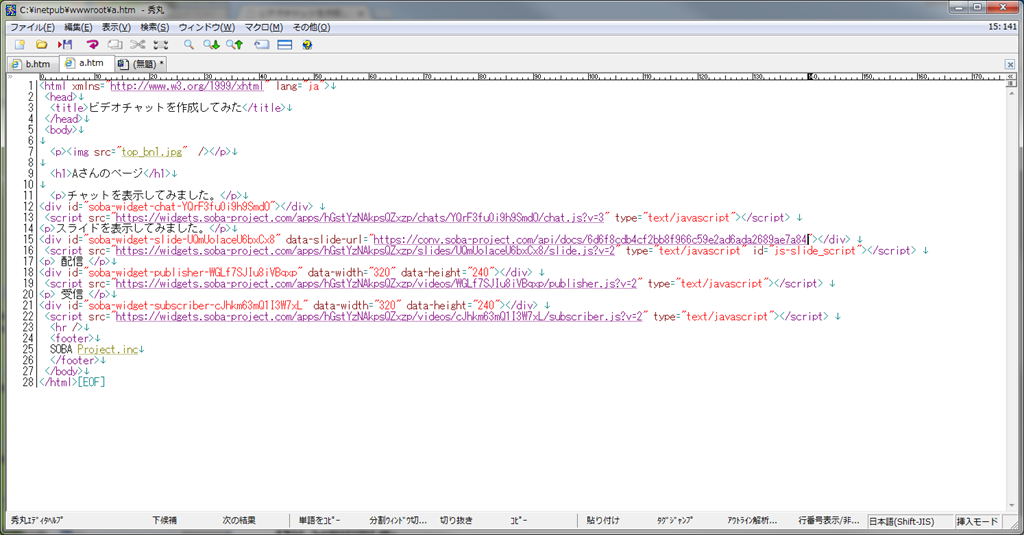Image resolution: width=1024 pixels, height=535 pixels.
Task: Click the text スライドを表示してみました。 on line 14
Action: click(x=131, y=228)
